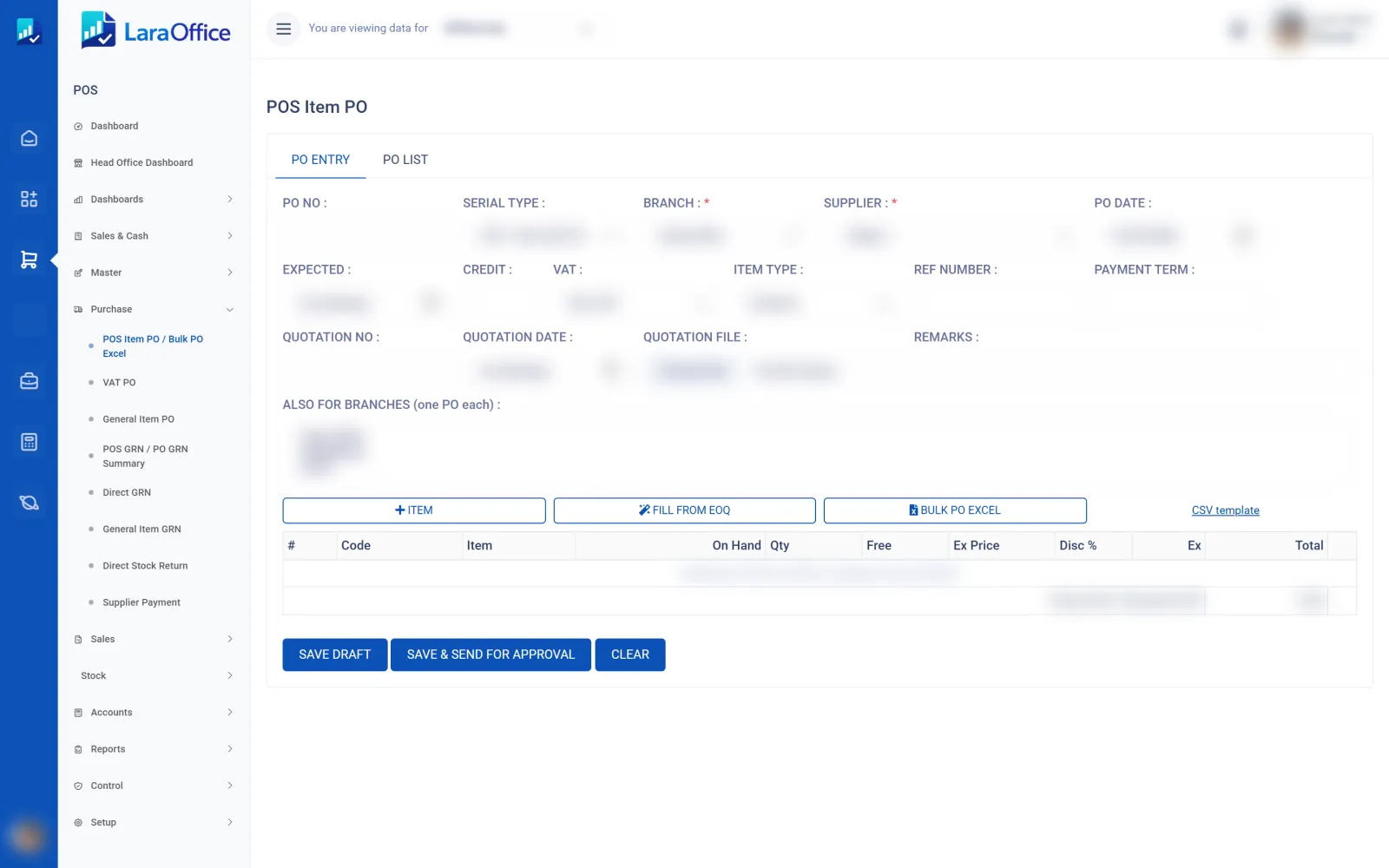
Task: Expand the Dashboards menu
Action: [154, 199]
